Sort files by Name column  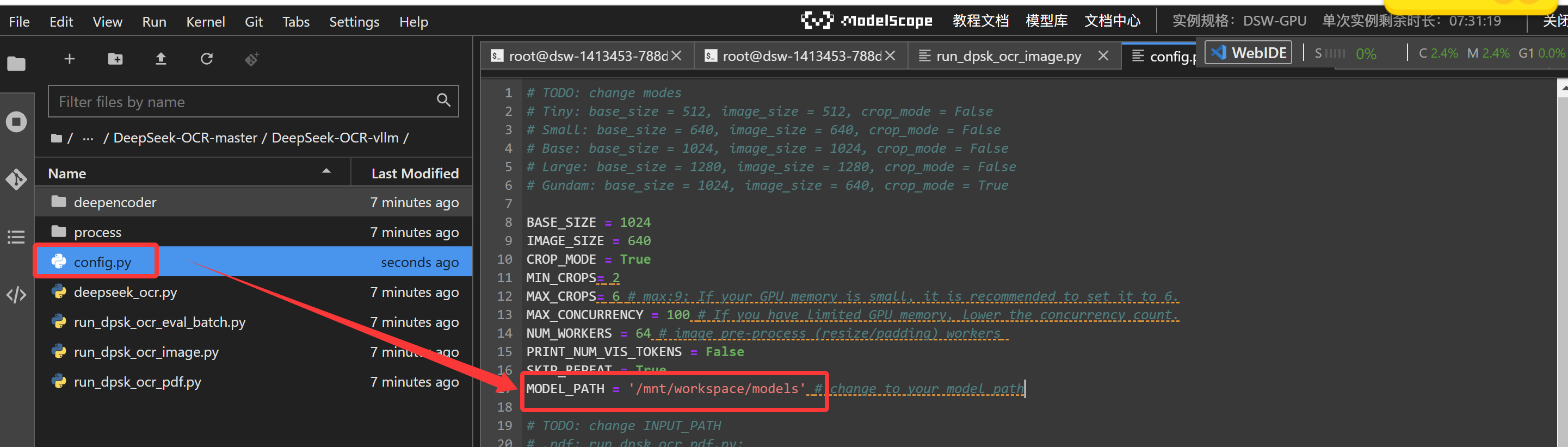click(x=193, y=173)
